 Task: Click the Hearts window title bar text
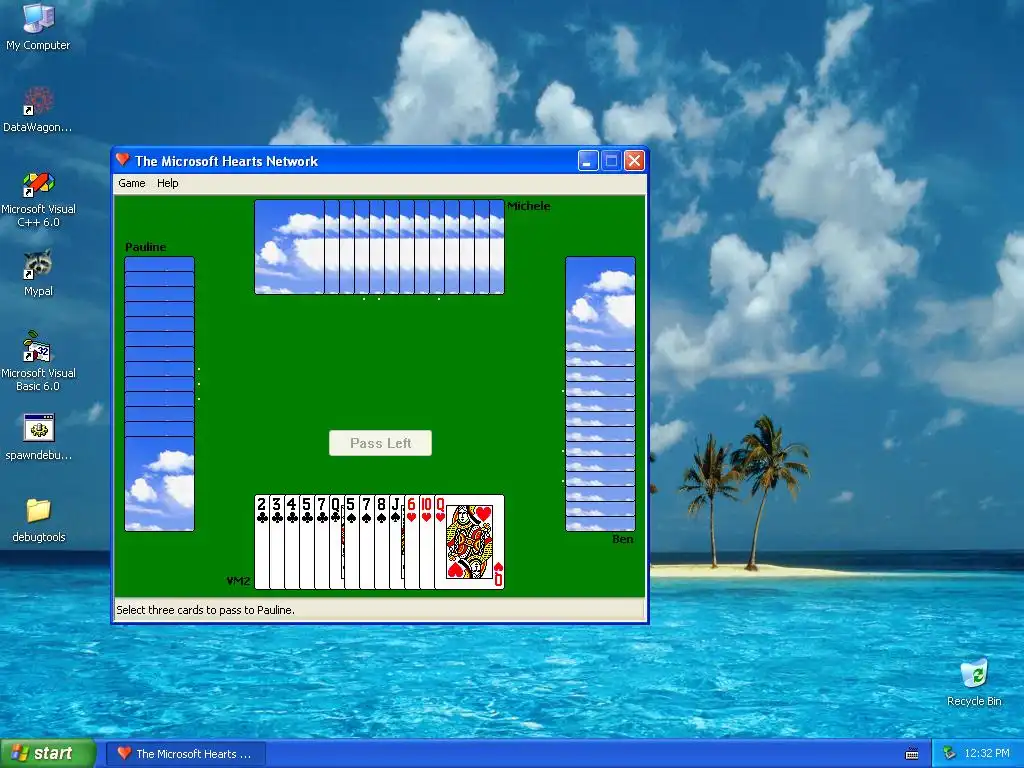[226, 161]
